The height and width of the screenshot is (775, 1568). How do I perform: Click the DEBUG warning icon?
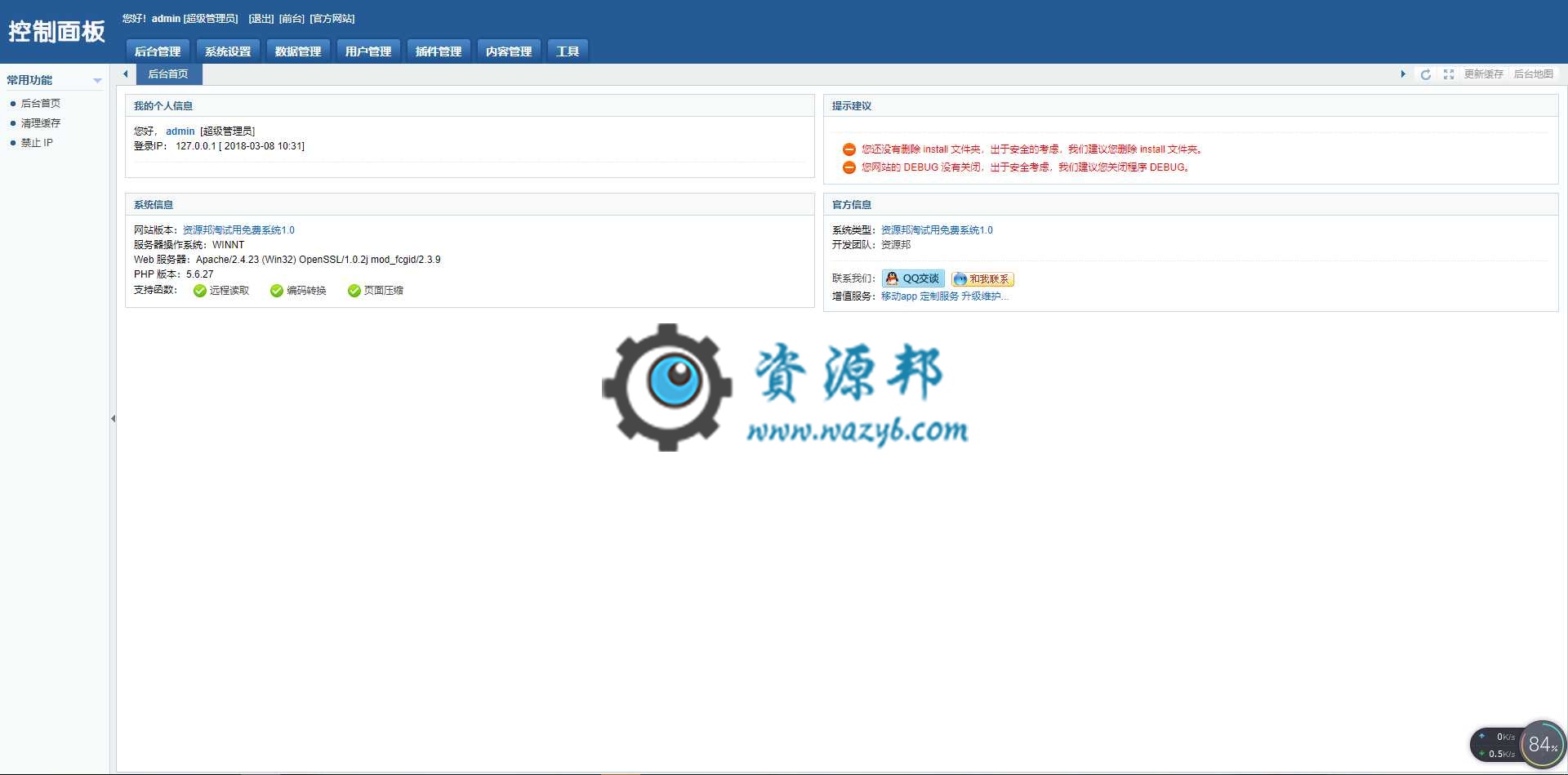pos(849,167)
